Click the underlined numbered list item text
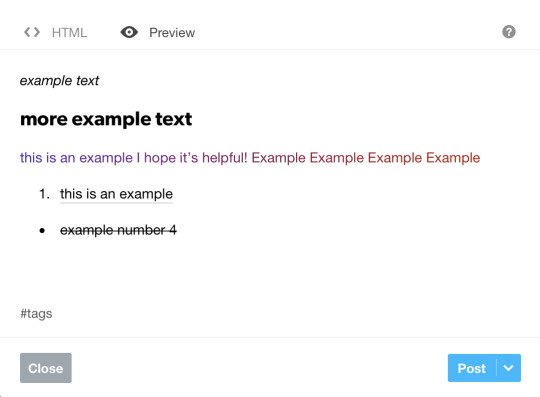 click(x=116, y=194)
